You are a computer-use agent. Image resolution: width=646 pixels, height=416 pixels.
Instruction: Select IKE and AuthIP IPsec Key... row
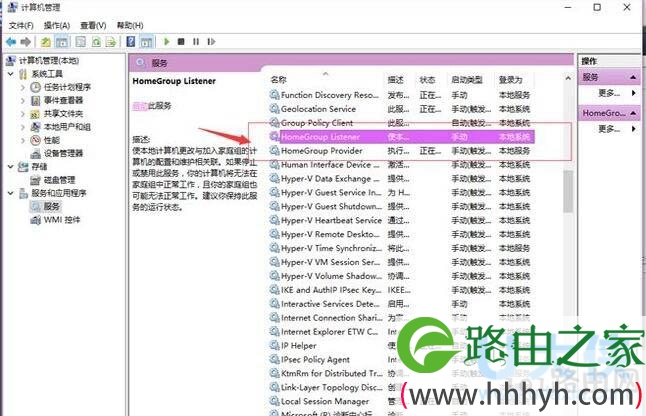coord(400,290)
